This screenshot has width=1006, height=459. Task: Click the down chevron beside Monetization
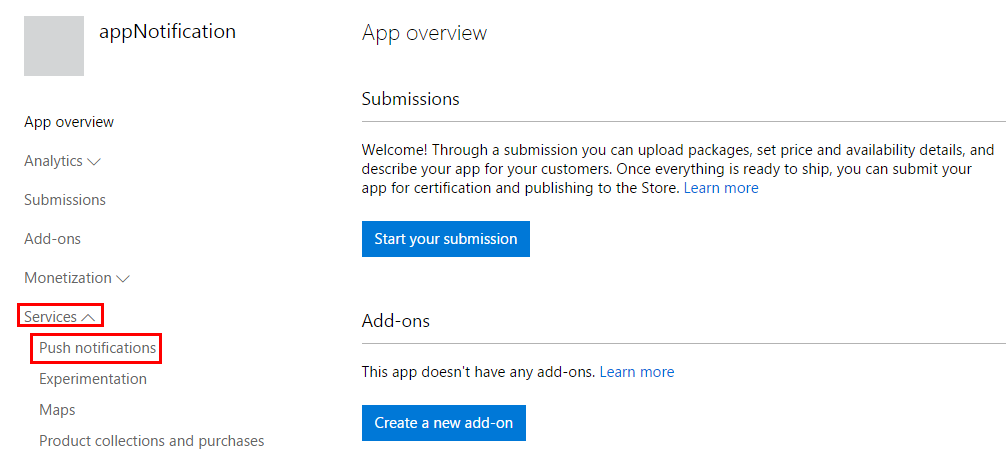point(123,279)
